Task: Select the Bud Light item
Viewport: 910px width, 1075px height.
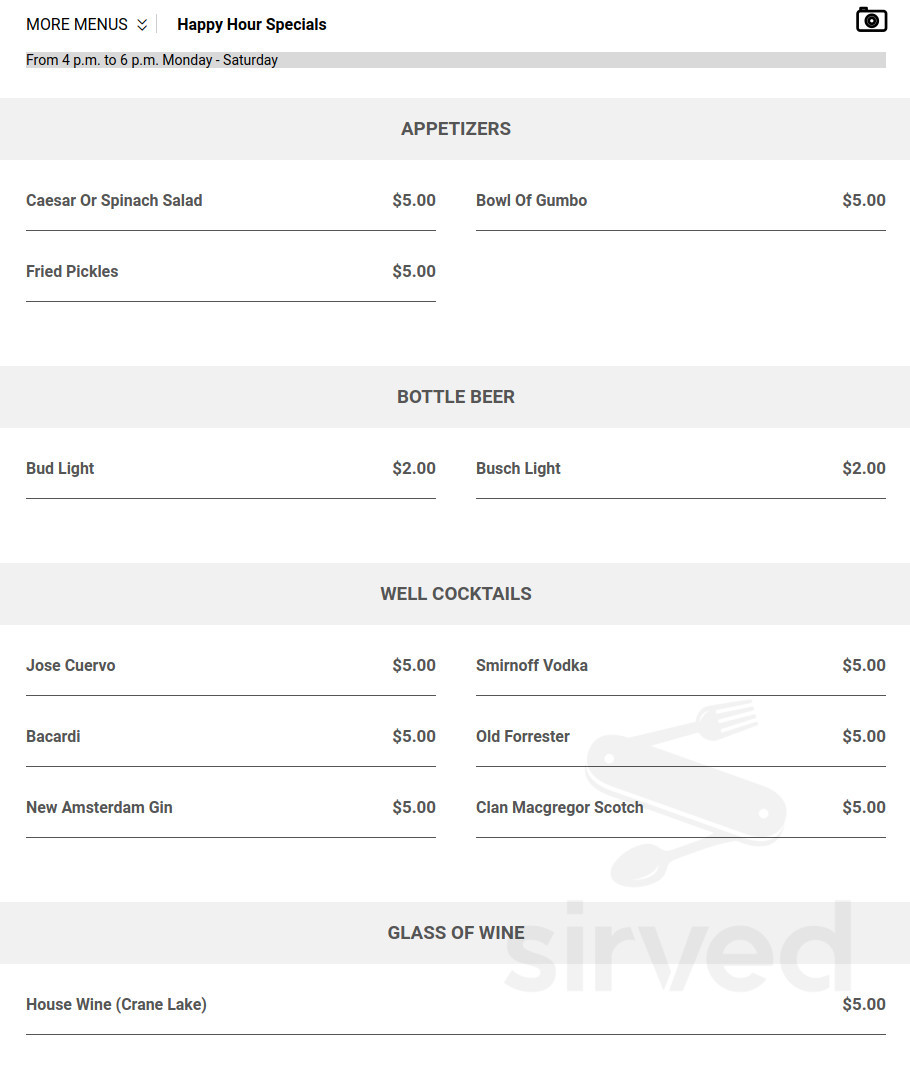Action: (x=230, y=469)
